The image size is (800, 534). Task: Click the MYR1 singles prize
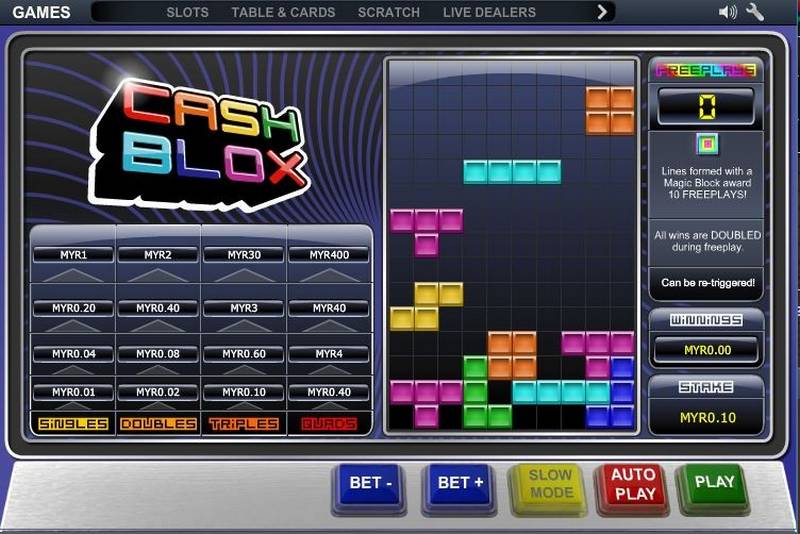pos(73,255)
